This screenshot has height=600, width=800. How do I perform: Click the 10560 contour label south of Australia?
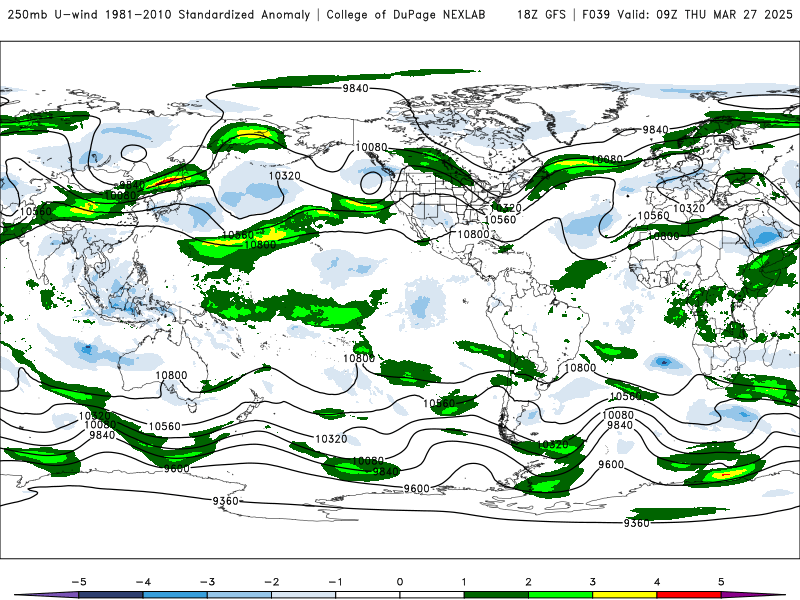coord(164,426)
